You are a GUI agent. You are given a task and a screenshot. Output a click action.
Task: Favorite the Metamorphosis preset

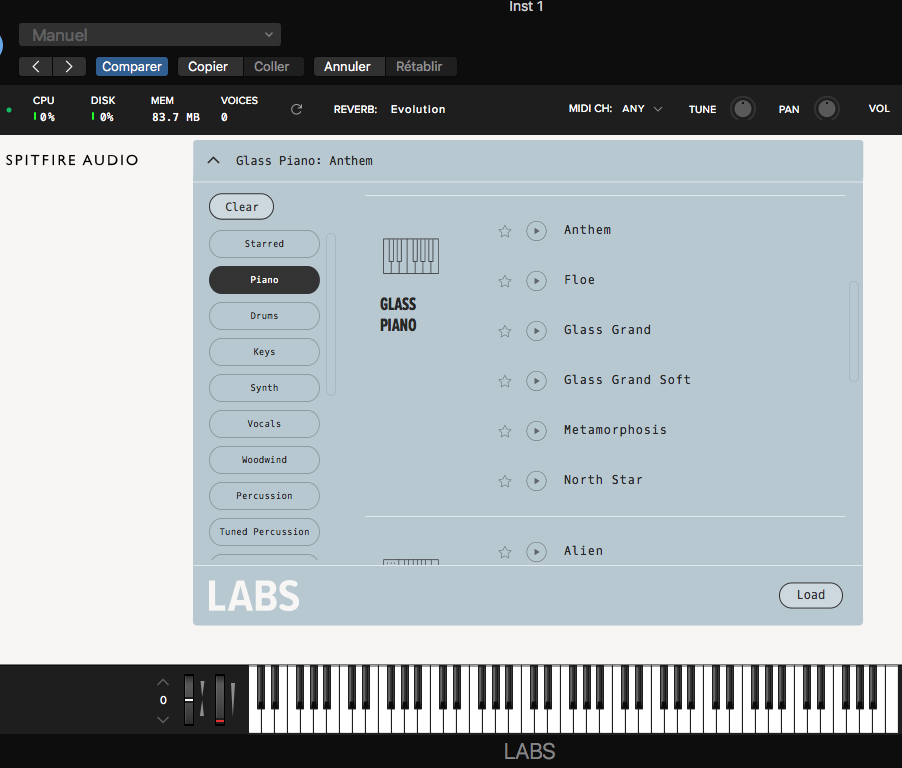point(504,431)
